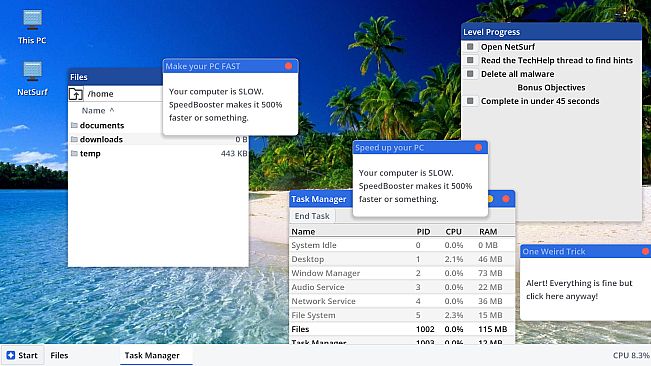Sort Task Manager by CPU column
This screenshot has height=366, width=651.
453,232
